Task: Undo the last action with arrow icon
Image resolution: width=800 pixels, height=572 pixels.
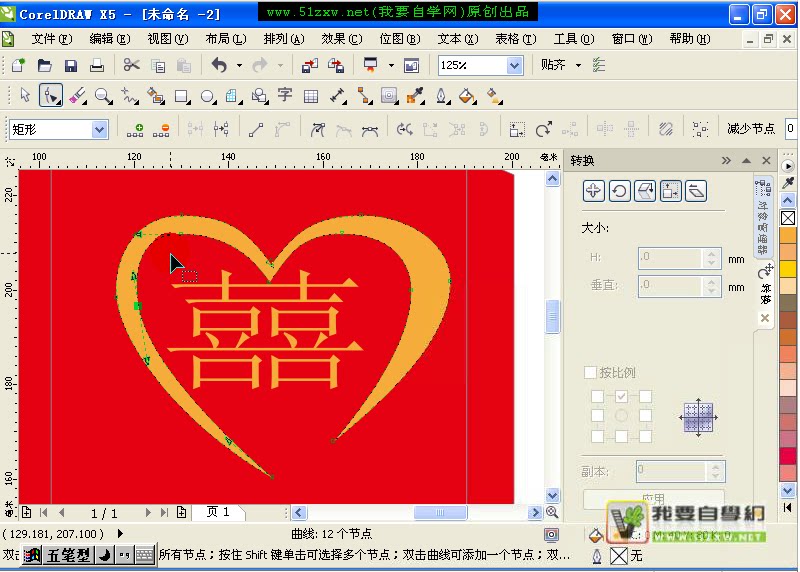Action: tap(219, 65)
